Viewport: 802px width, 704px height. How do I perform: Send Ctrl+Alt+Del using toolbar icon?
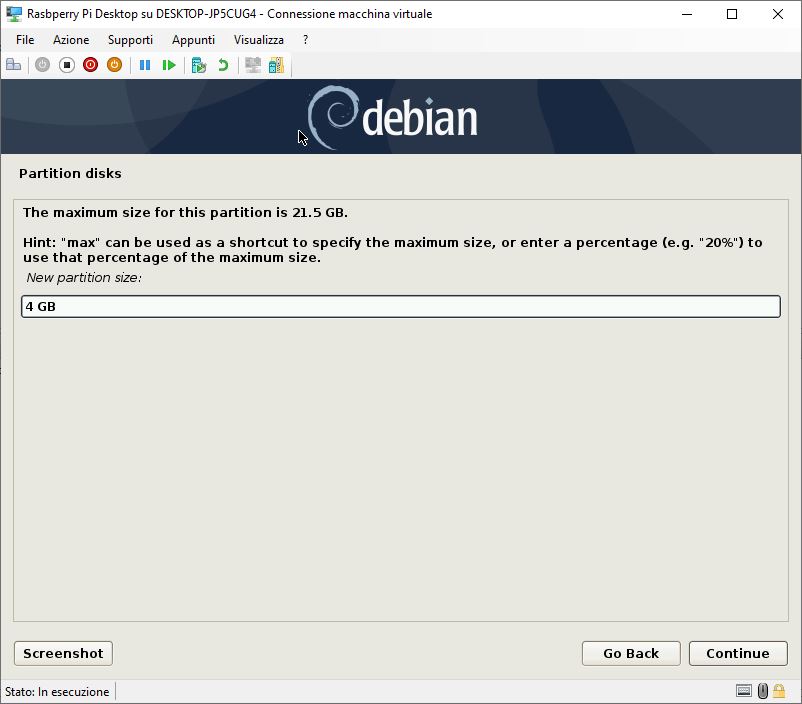coord(13,65)
